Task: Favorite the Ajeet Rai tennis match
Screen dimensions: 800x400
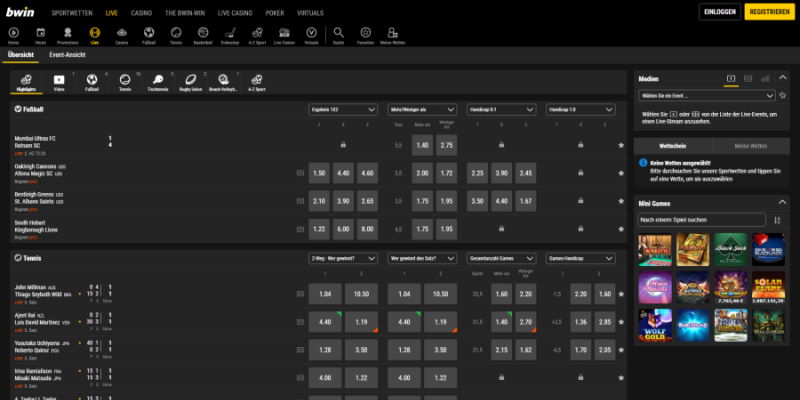Action: (621, 322)
